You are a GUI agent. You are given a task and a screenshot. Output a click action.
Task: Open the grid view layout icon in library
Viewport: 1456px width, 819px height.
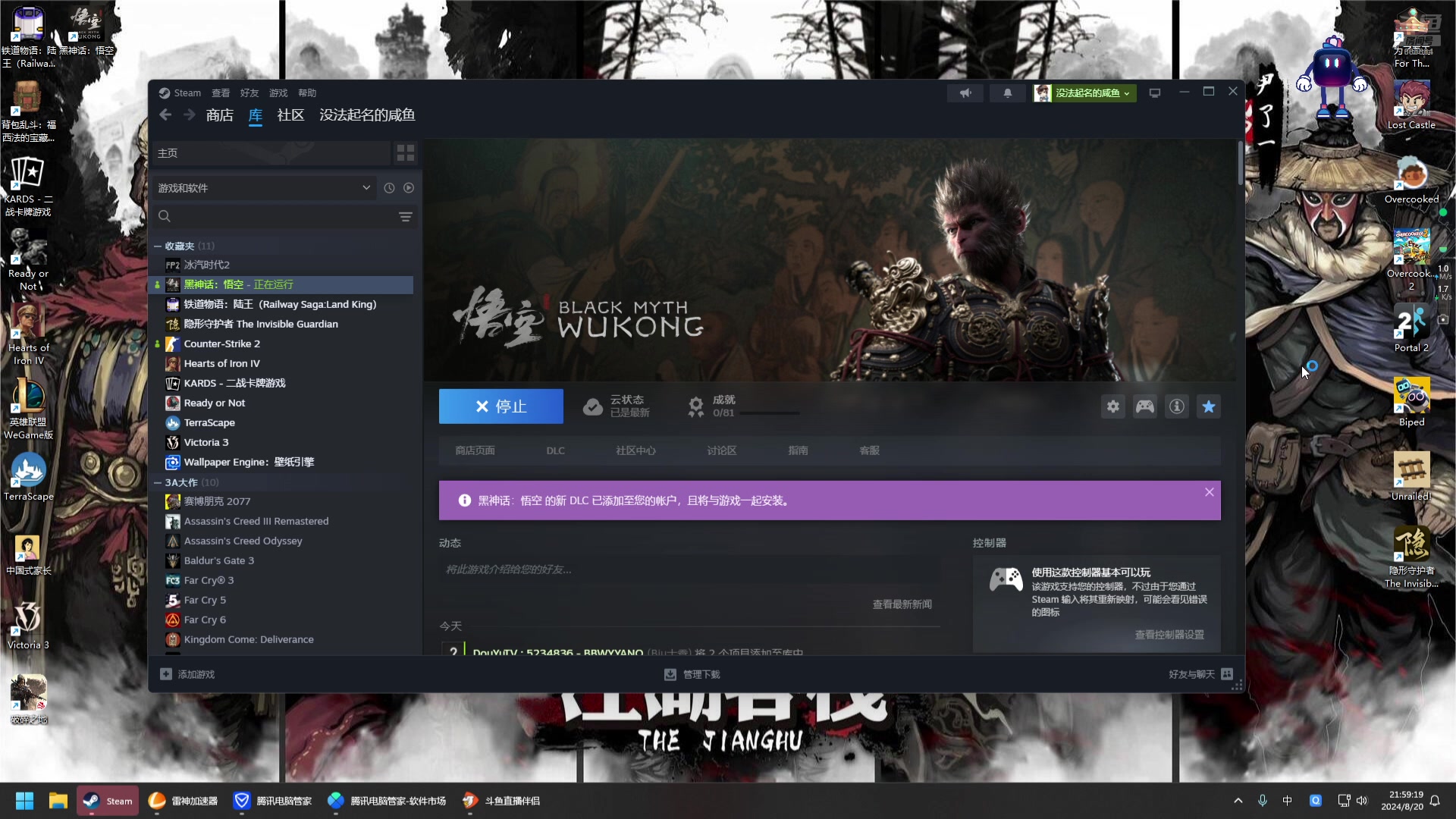click(405, 153)
